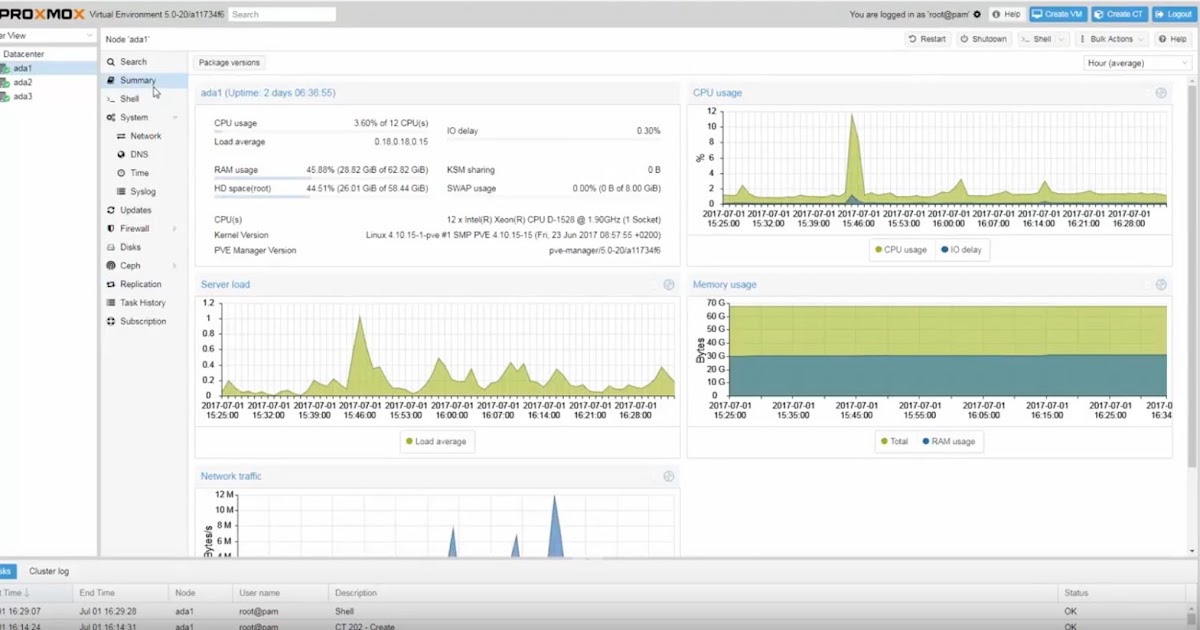Click the Create VM button
Screen dimensions: 1200x630
(x=1060, y=14)
